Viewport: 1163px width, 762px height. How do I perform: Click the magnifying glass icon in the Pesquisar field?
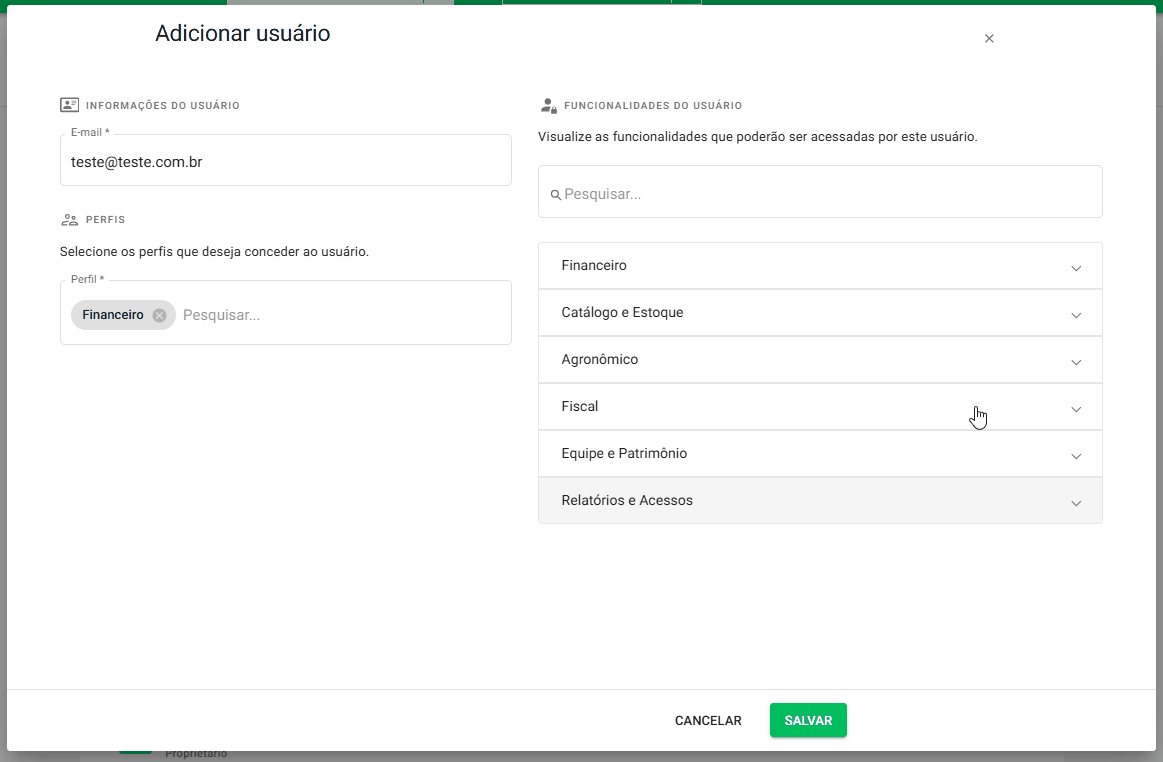[557, 193]
